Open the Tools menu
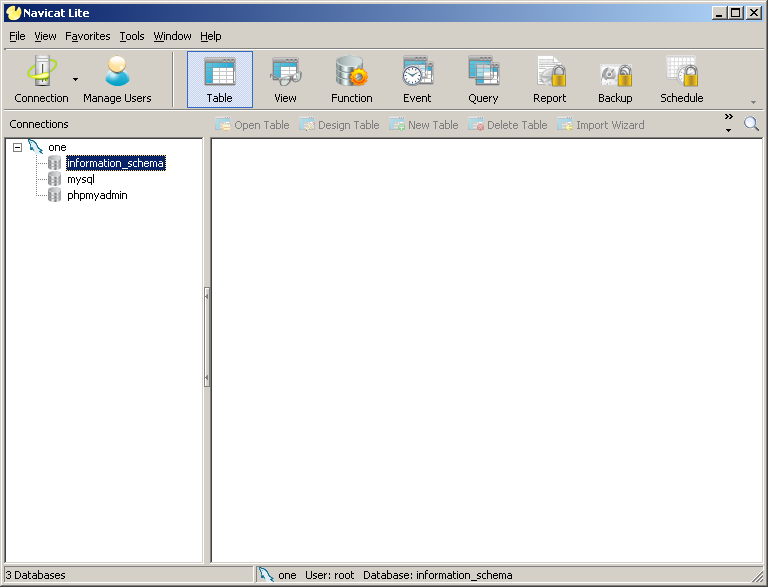 pos(132,36)
